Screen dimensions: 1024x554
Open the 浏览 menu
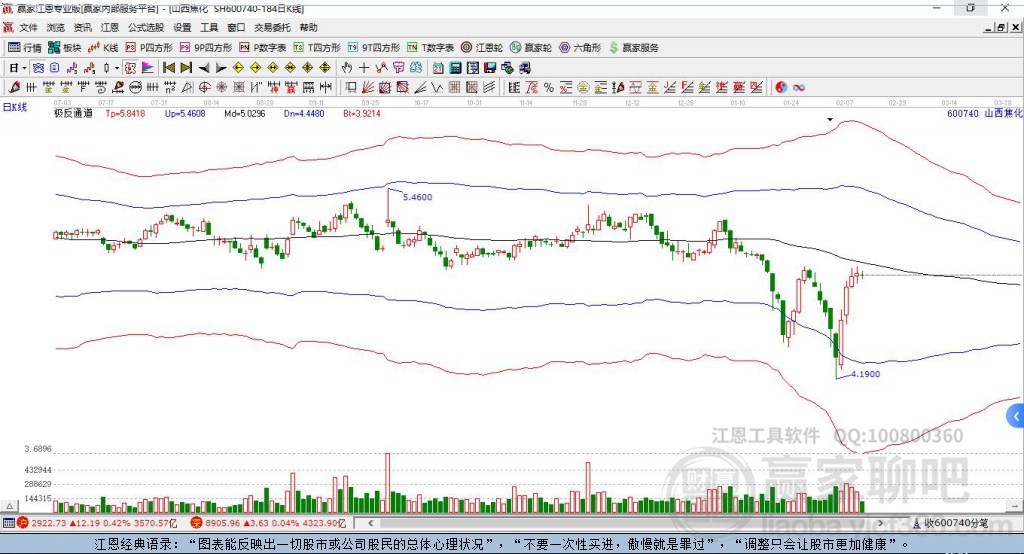[56, 27]
